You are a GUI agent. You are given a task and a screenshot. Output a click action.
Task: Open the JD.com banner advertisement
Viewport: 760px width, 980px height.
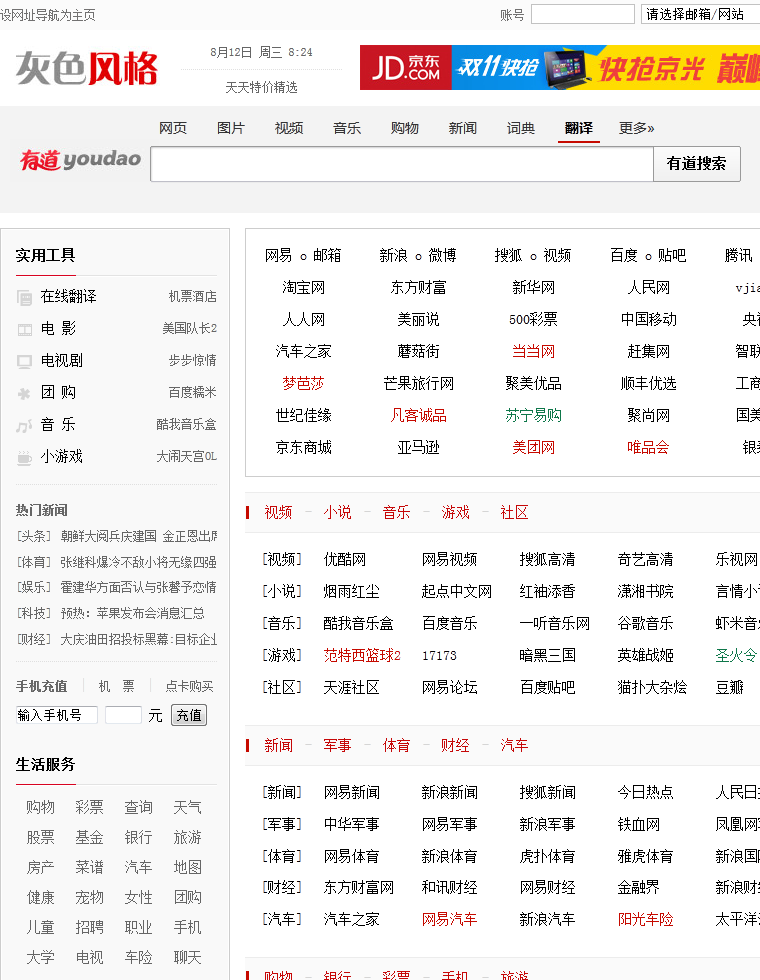pos(559,68)
